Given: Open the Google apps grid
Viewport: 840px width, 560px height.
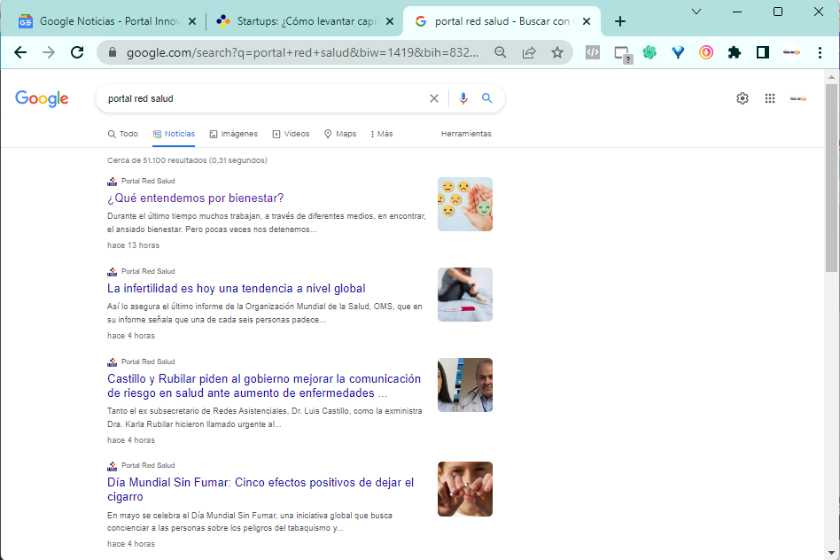Looking at the screenshot, I should [x=770, y=98].
